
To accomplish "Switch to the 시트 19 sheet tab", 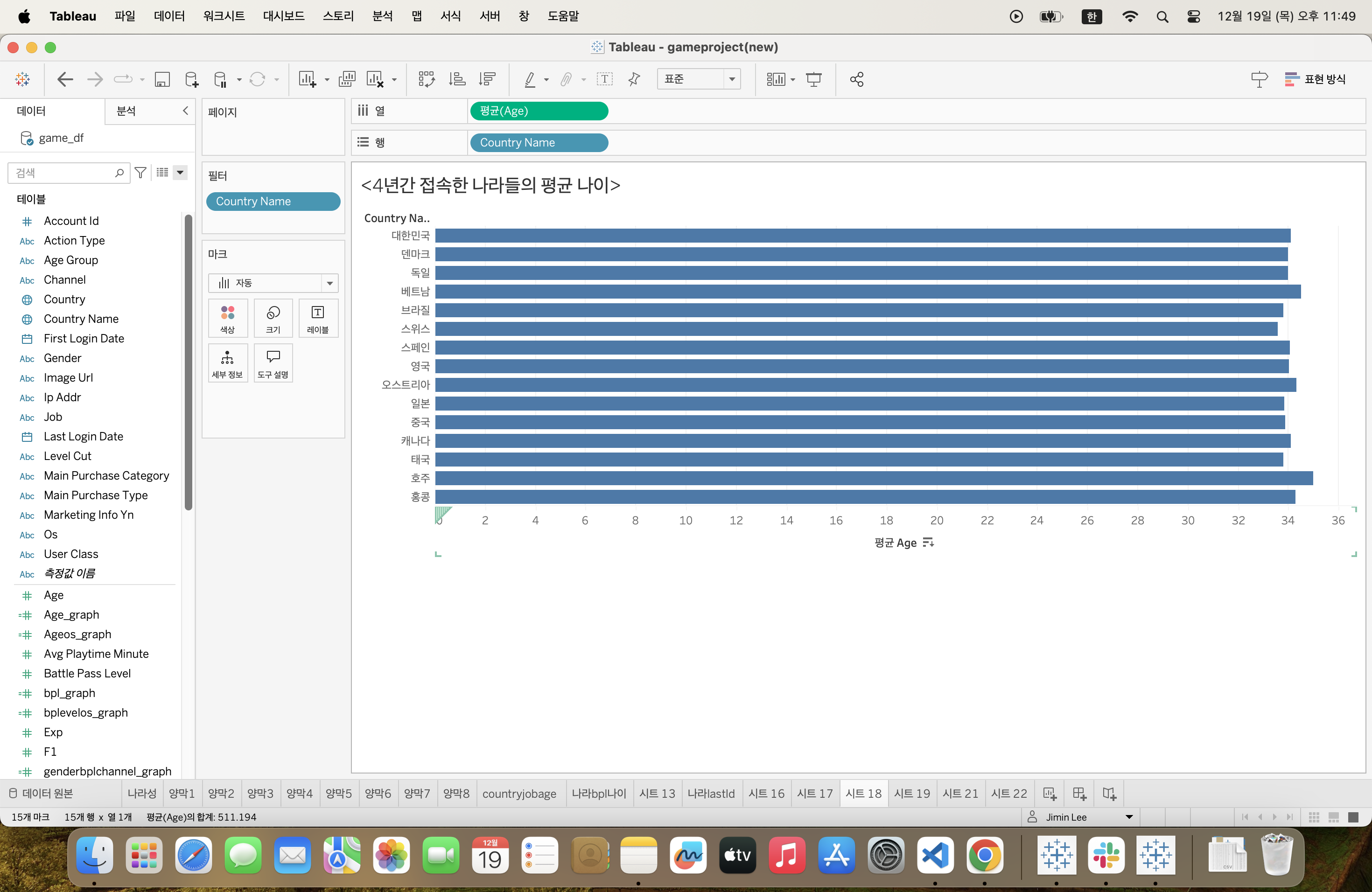I will [911, 794].
